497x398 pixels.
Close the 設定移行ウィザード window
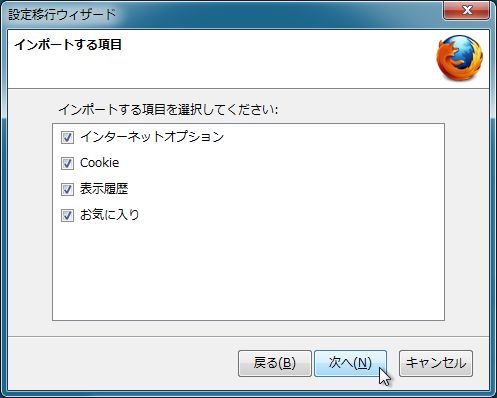(466, 10)
